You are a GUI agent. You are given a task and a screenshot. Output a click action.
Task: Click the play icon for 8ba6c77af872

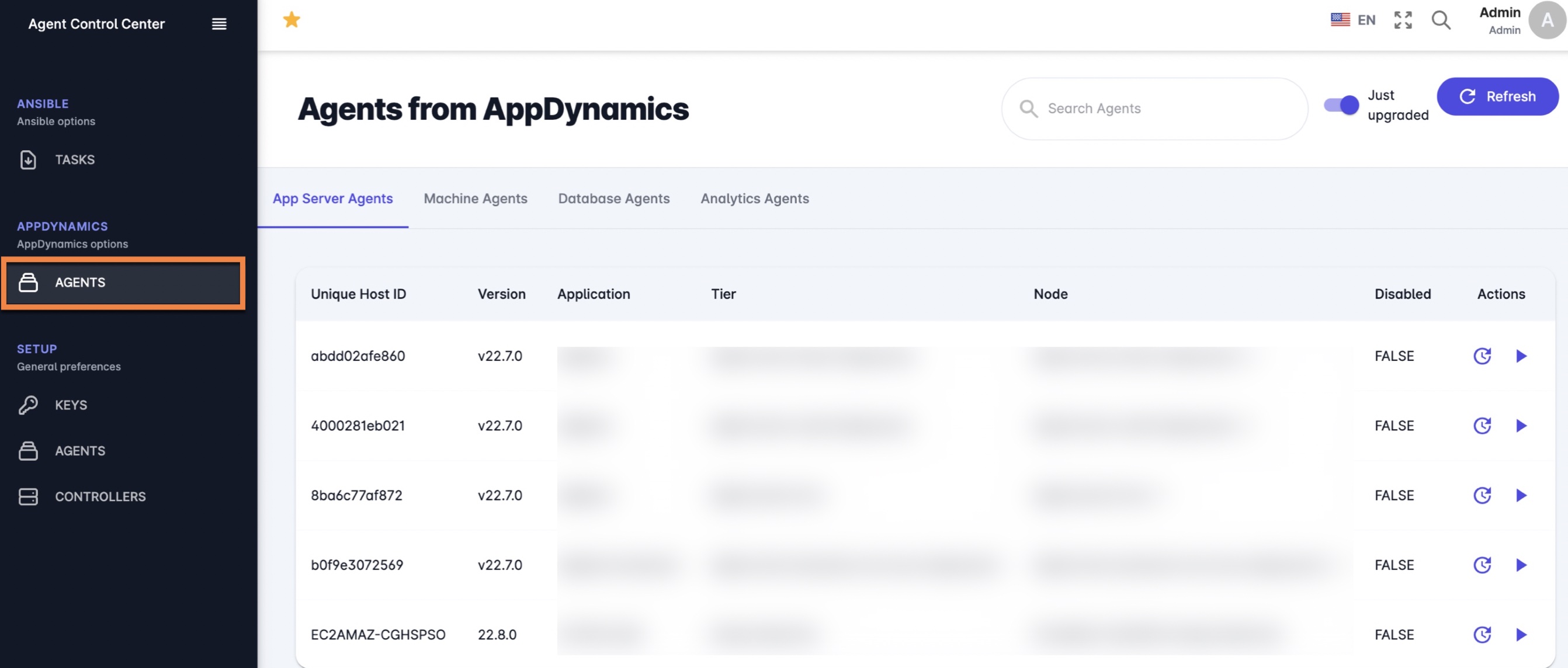(x=1521, y=495)
